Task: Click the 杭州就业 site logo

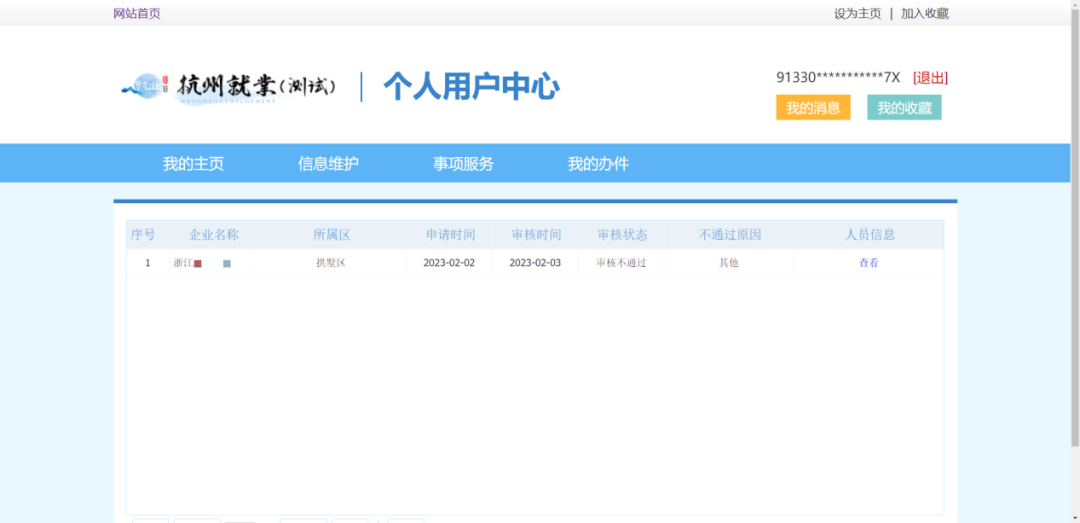Action: (227, 87)
